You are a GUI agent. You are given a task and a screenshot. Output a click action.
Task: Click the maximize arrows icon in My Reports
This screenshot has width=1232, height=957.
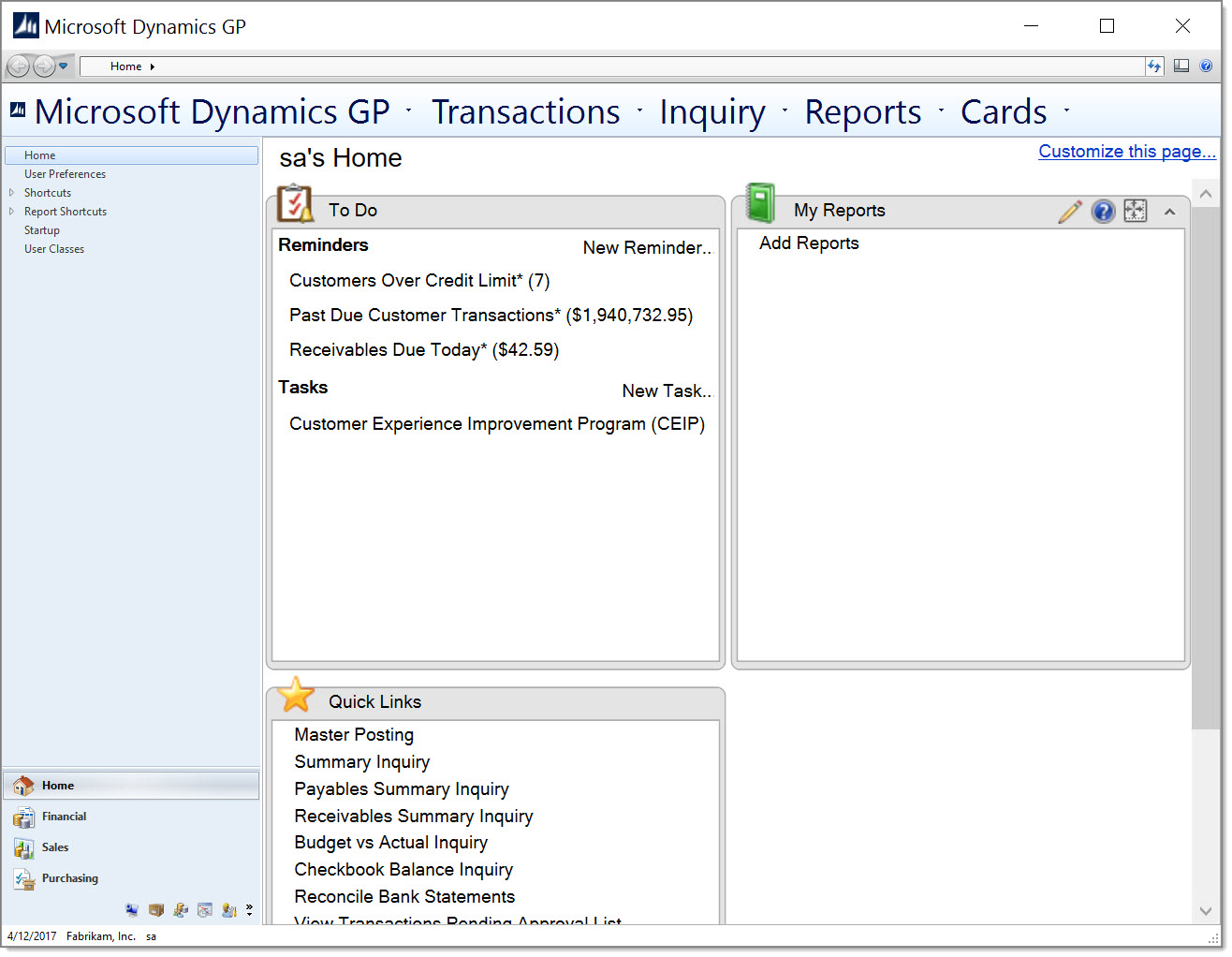pos(1136,211)
